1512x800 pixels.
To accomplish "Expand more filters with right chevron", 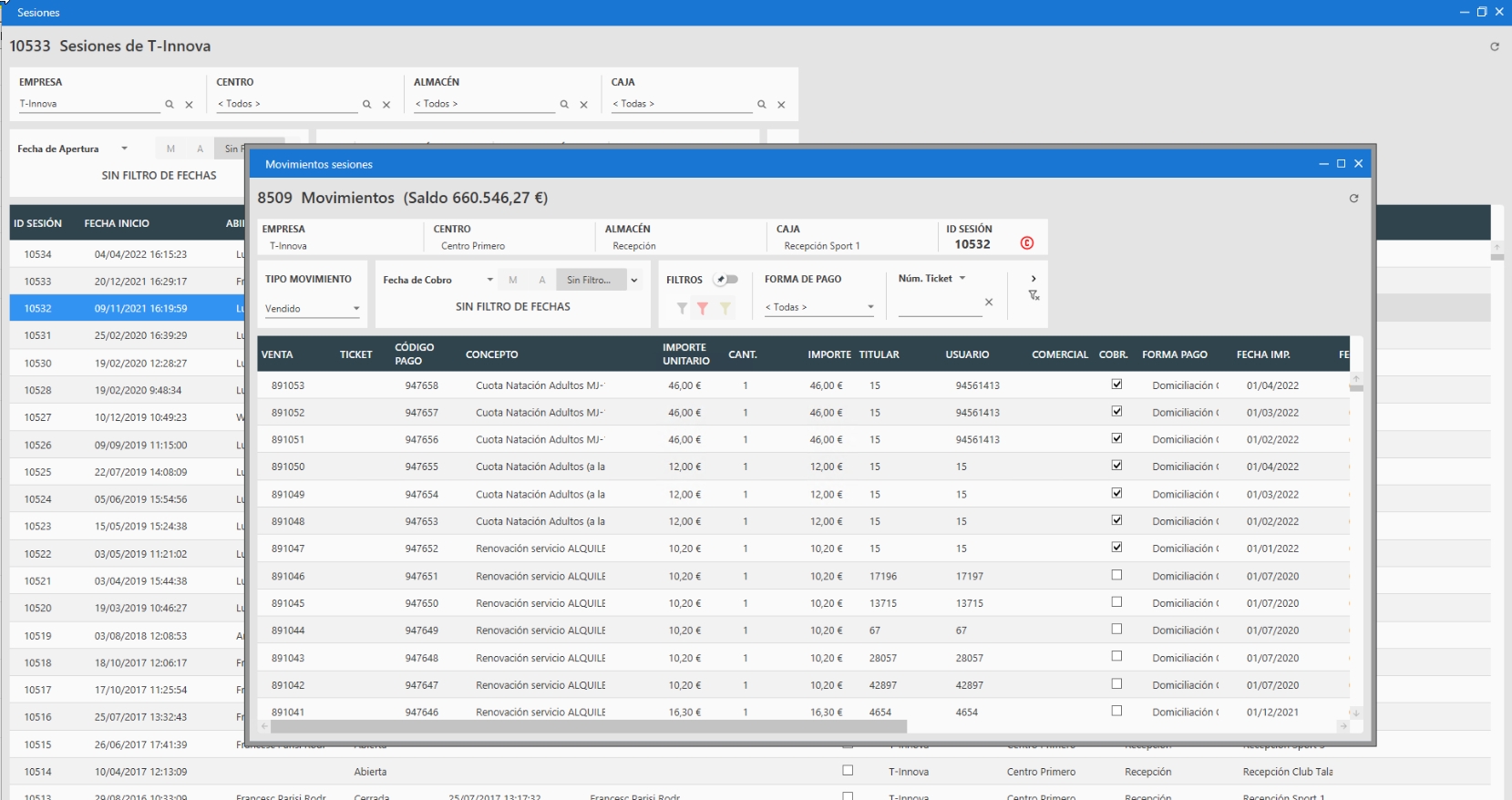I will click(x=1034, y=279).
